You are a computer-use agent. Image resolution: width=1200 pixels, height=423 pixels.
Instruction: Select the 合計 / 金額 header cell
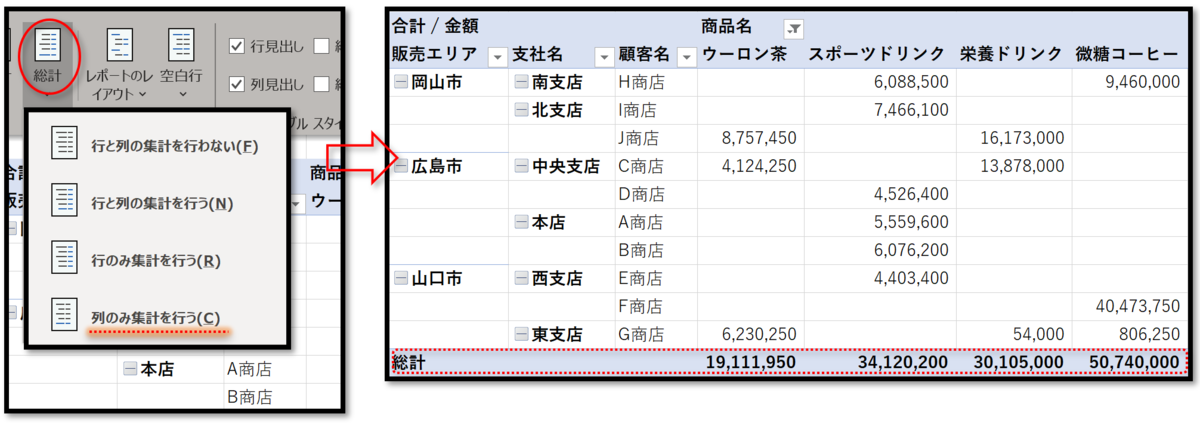435,26
